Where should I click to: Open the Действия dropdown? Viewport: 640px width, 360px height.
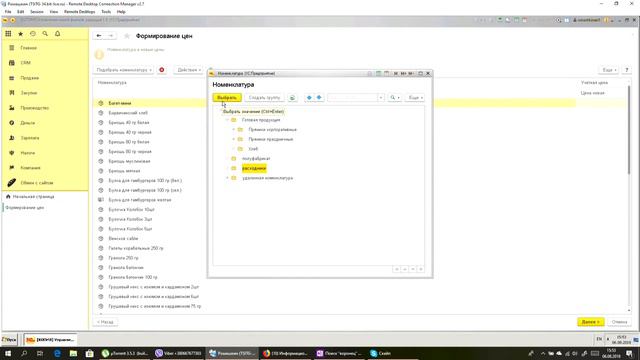189,70
